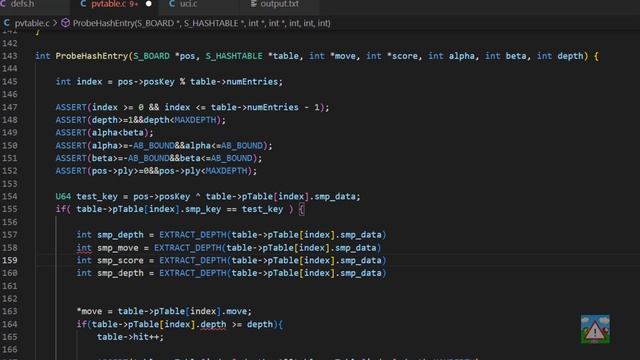Viewport: 640px width, 360px height.
Task: Click smp_score variable on line 159
Action: [120, 260]
